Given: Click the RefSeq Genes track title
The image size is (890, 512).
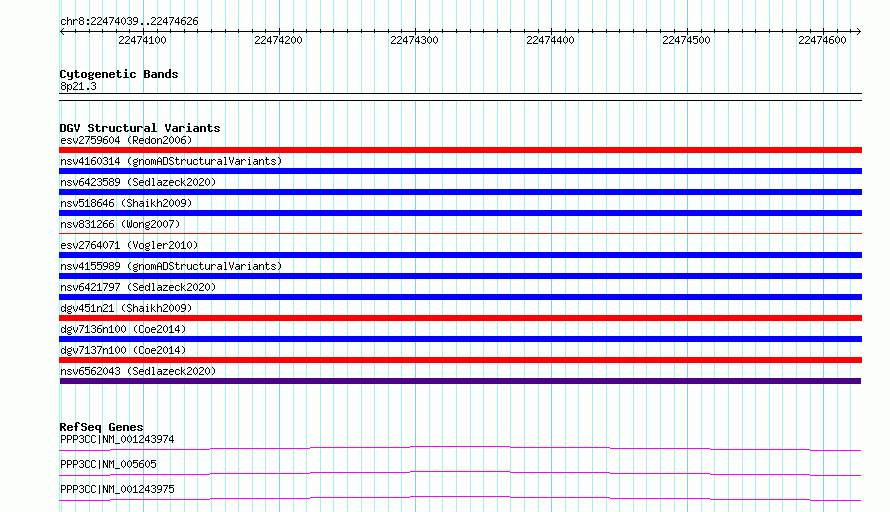Looking at the screenshot, I should point(101,427).
